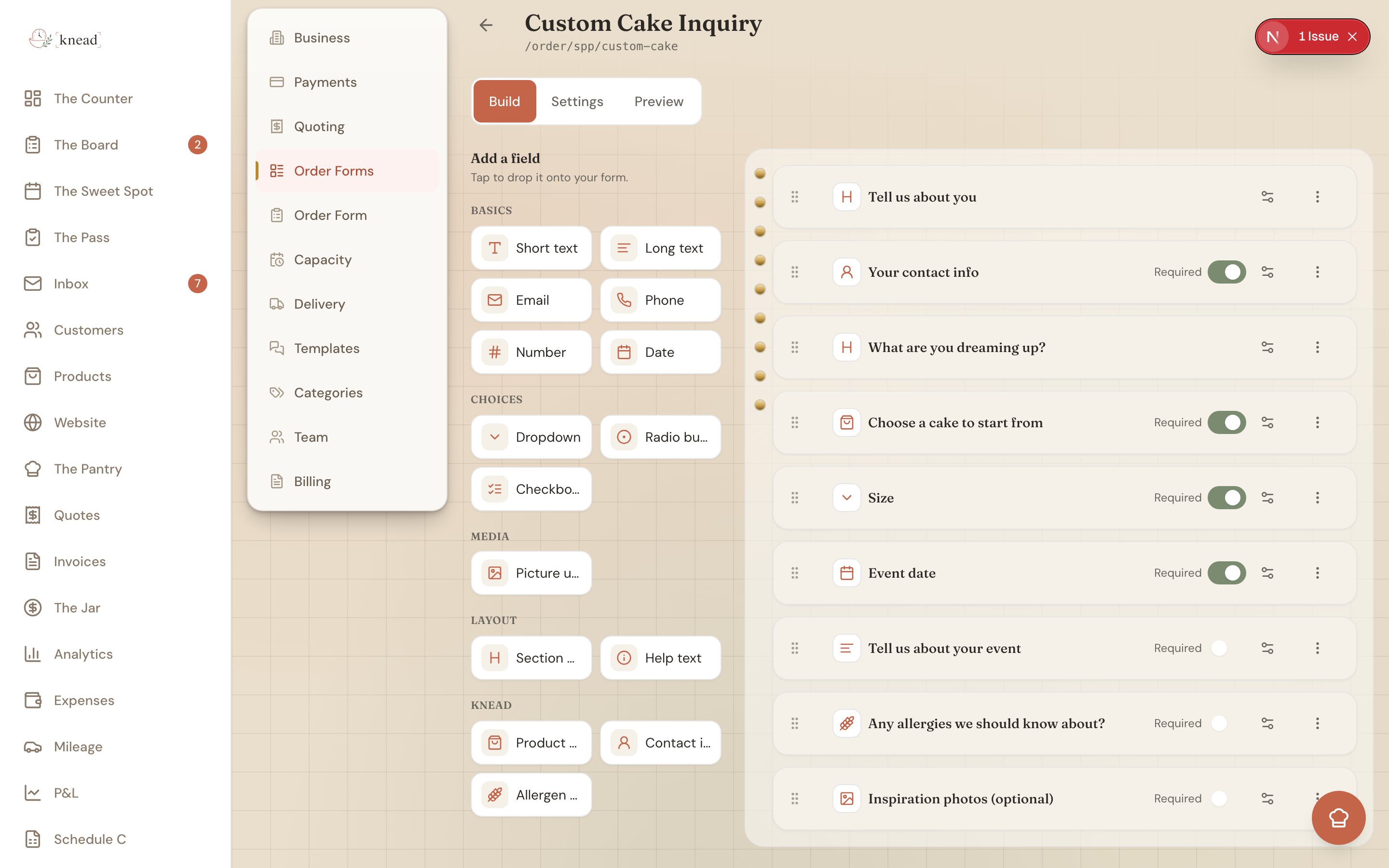Open more options for What are you dreaming up?
The image size is (1389, 868).
(x=1317, y=347)
